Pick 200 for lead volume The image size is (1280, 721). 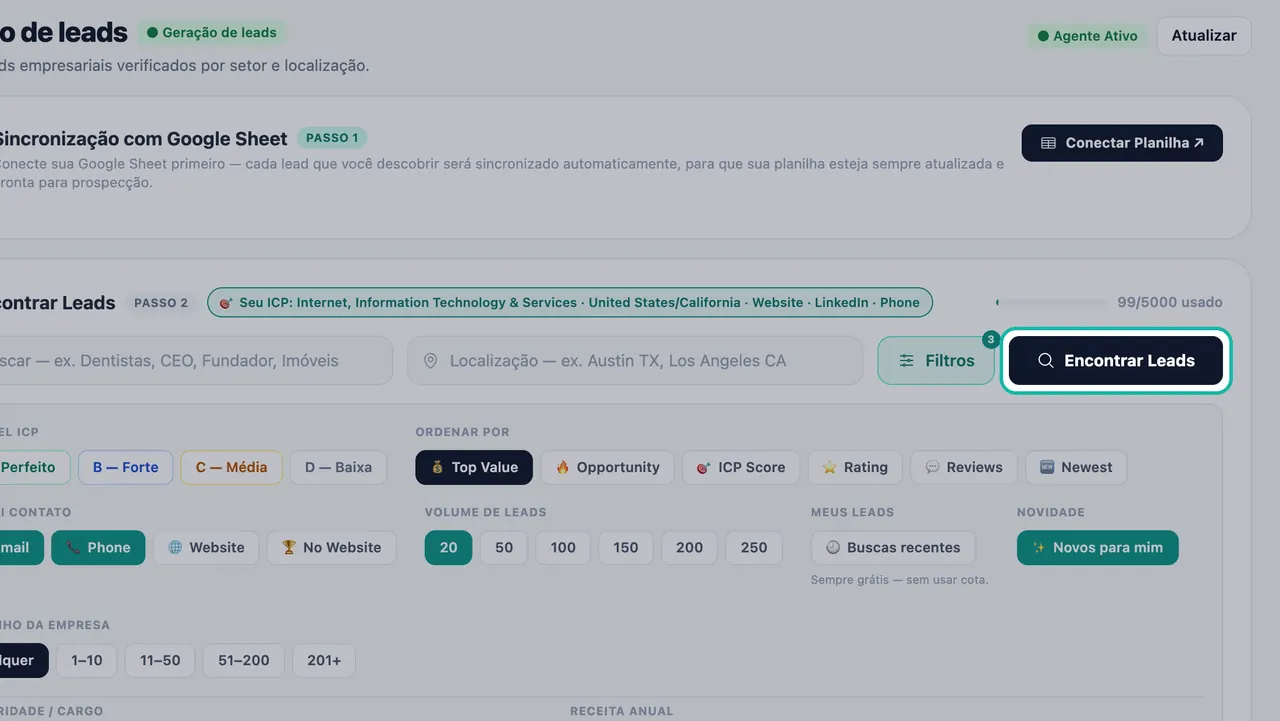(689, 547)
